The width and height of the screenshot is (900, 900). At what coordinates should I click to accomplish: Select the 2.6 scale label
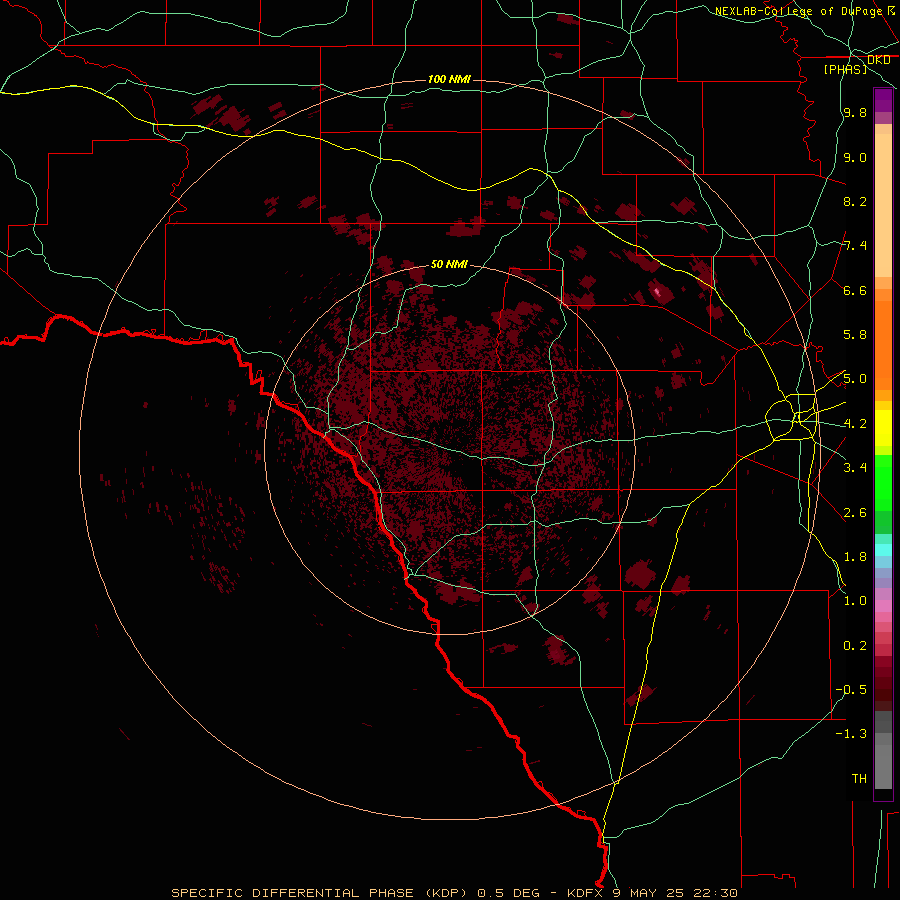pyautogui.click(x=855, y=513)
